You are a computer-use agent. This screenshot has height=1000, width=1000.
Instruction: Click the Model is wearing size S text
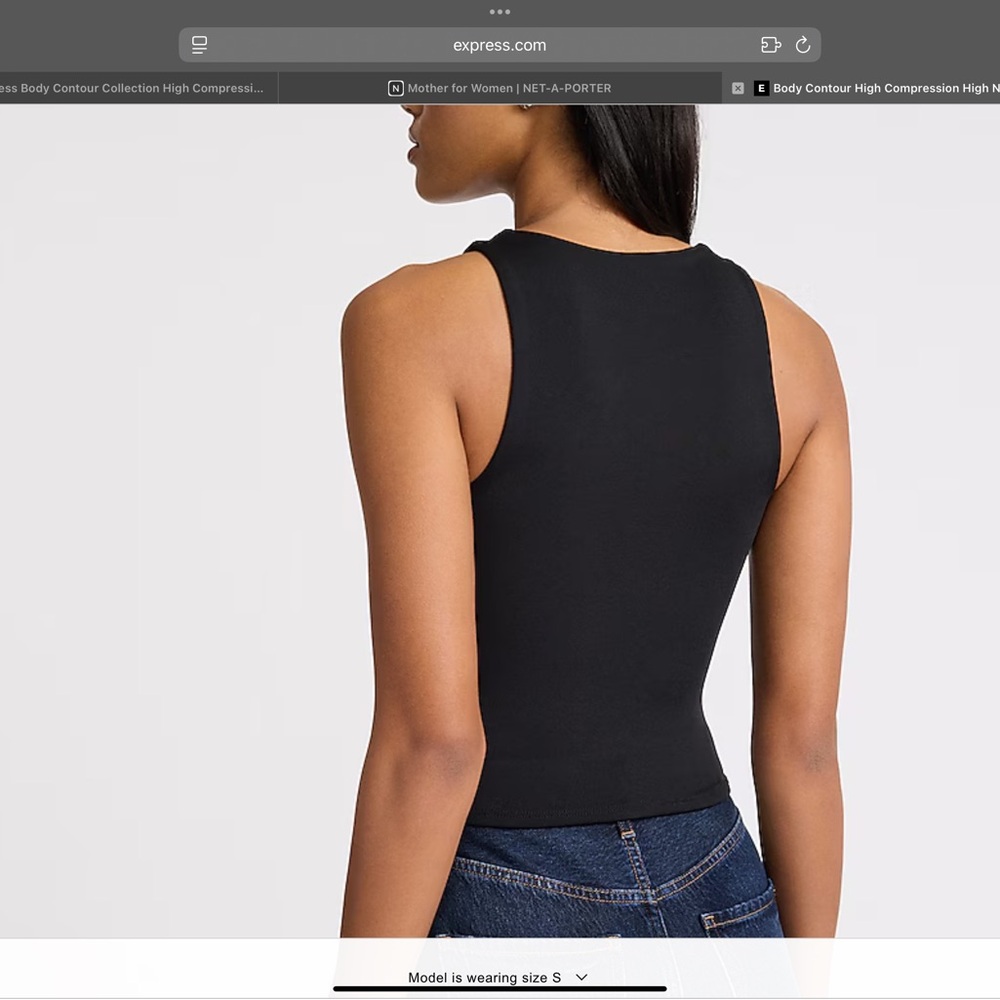(x=484, y=978)
